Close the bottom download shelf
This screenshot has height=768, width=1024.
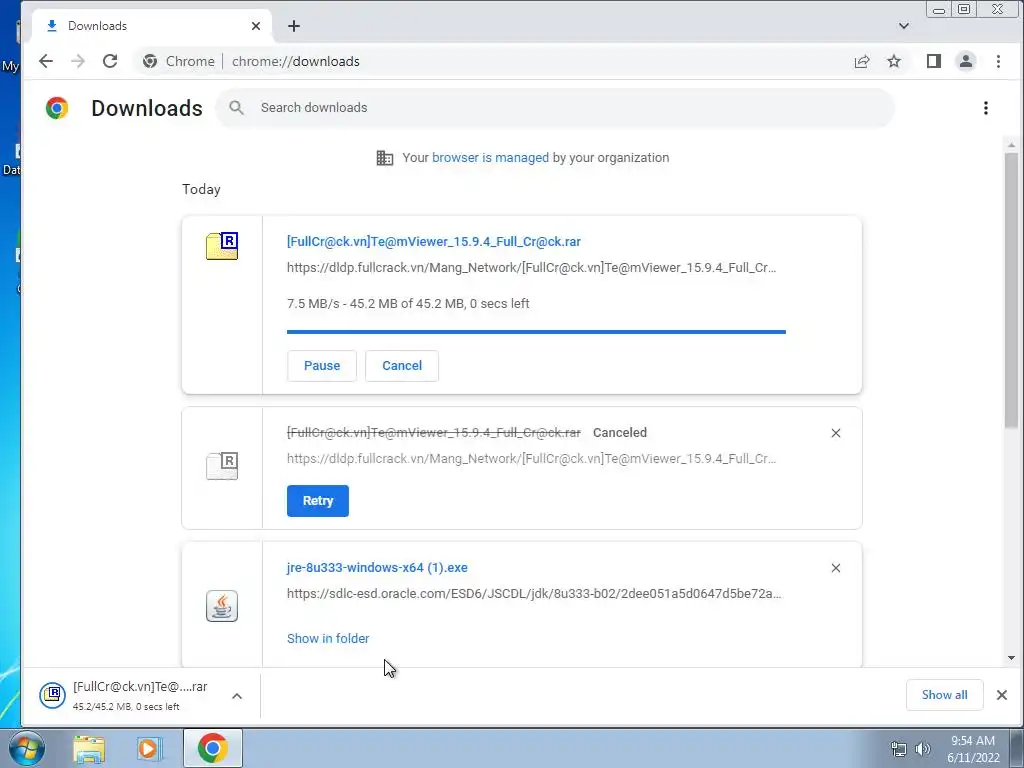pyautogui.click(x=1001, y=695)
